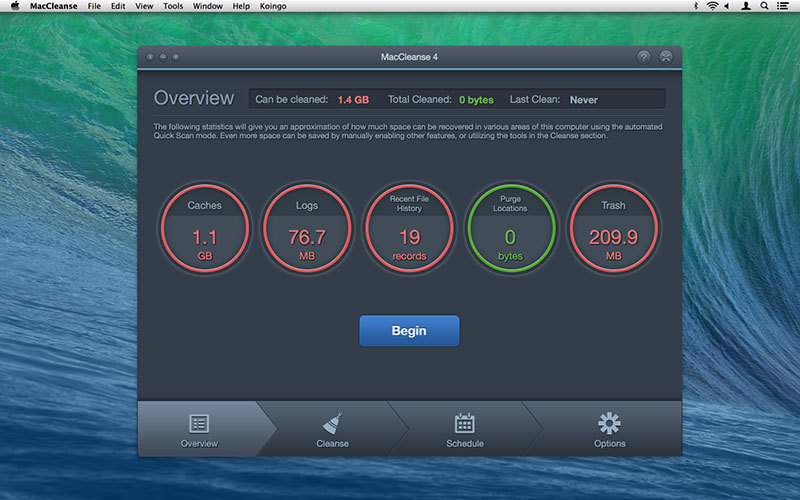
Task: Open Spotlight search in menu bar
Action: tap(765, 6)
